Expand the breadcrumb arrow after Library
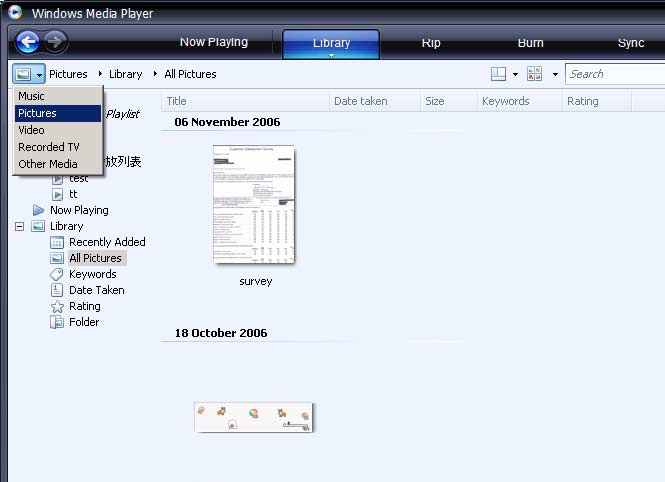This screenshot has height=482, width=665. 155,74
